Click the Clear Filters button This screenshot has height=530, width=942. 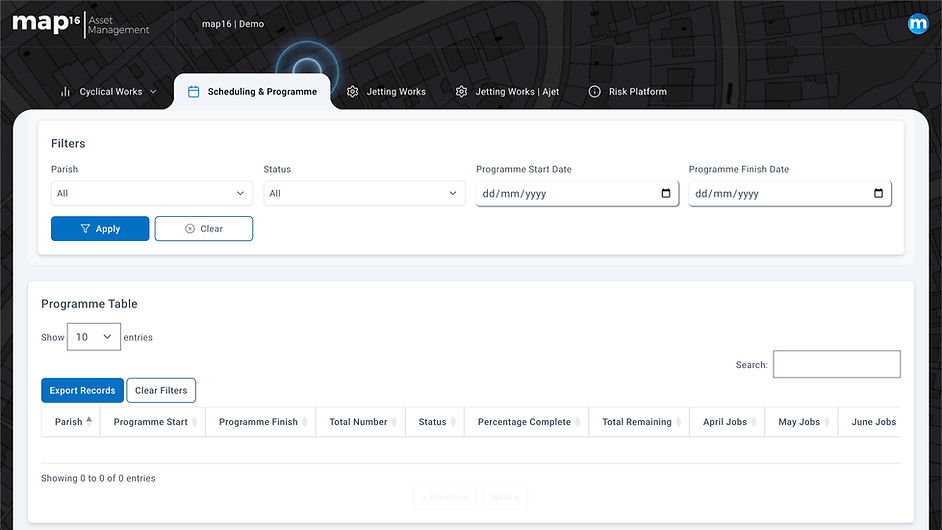pos(161,390)
